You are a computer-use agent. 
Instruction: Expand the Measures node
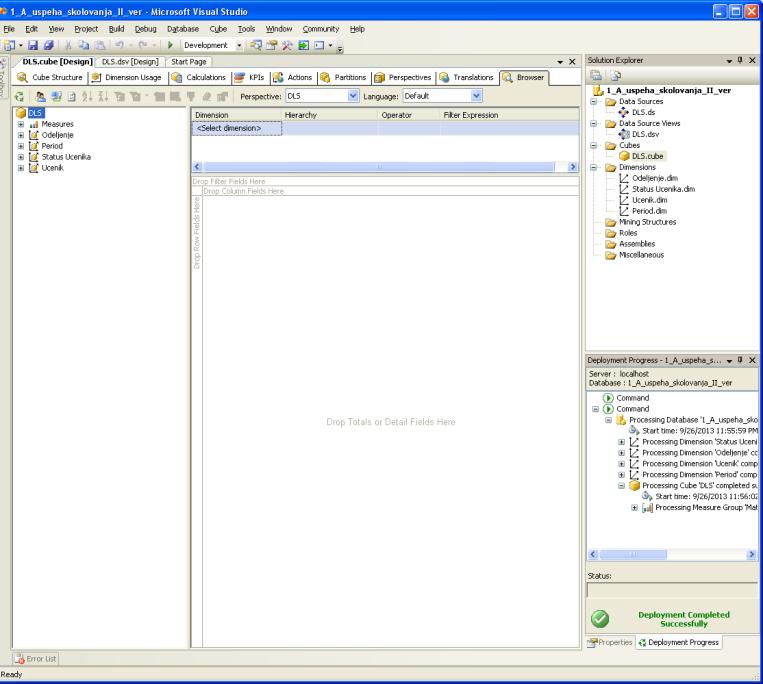pos(21,125)
